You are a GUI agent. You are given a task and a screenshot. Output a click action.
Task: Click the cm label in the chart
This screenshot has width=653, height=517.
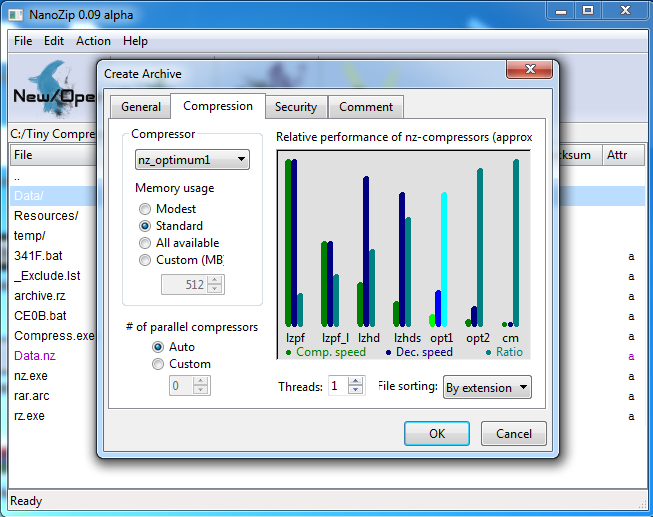[x=510, y=338]
